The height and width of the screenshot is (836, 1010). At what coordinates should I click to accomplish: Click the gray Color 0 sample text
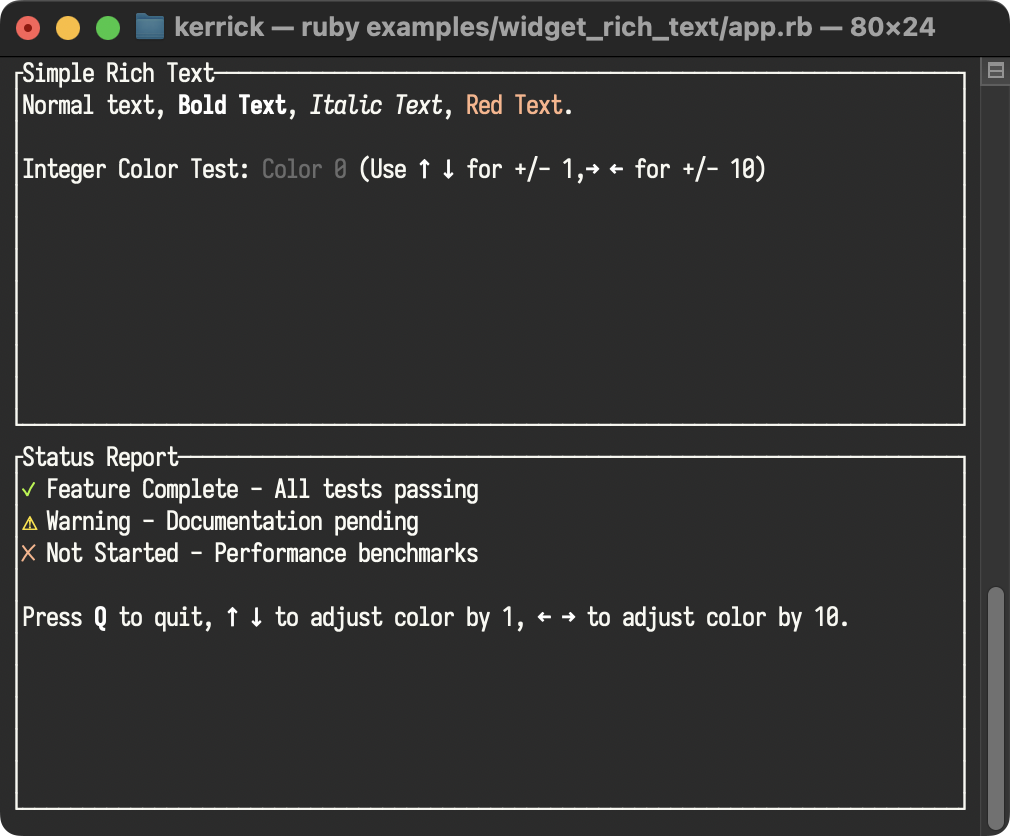coord(305,169)
